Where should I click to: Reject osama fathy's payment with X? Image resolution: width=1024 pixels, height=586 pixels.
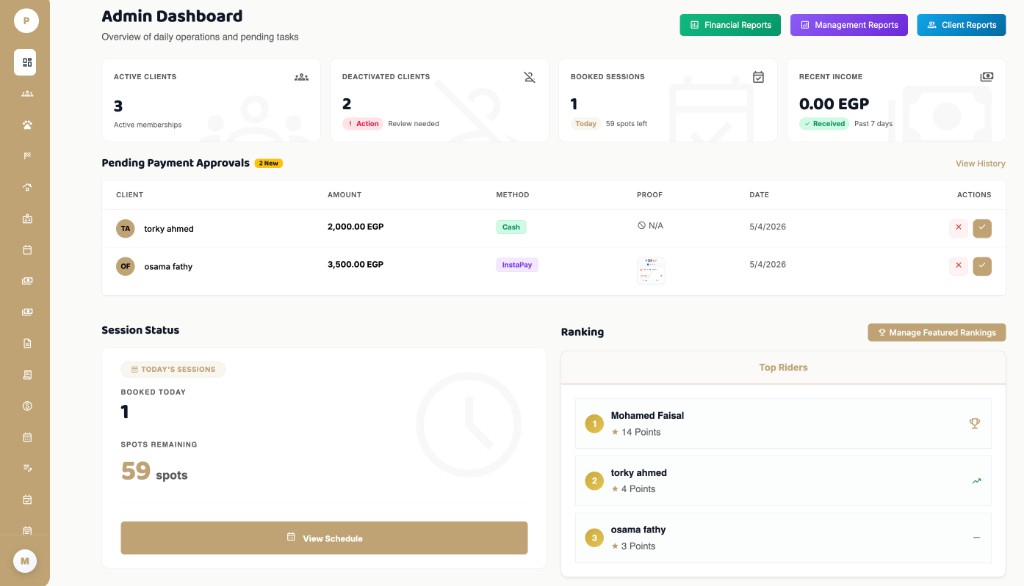[x=958, y=265]
